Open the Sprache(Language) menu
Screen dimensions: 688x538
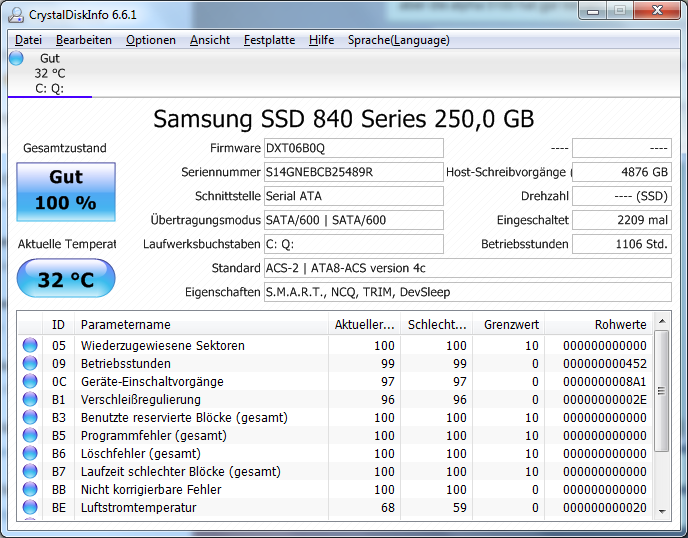point(398,40)
